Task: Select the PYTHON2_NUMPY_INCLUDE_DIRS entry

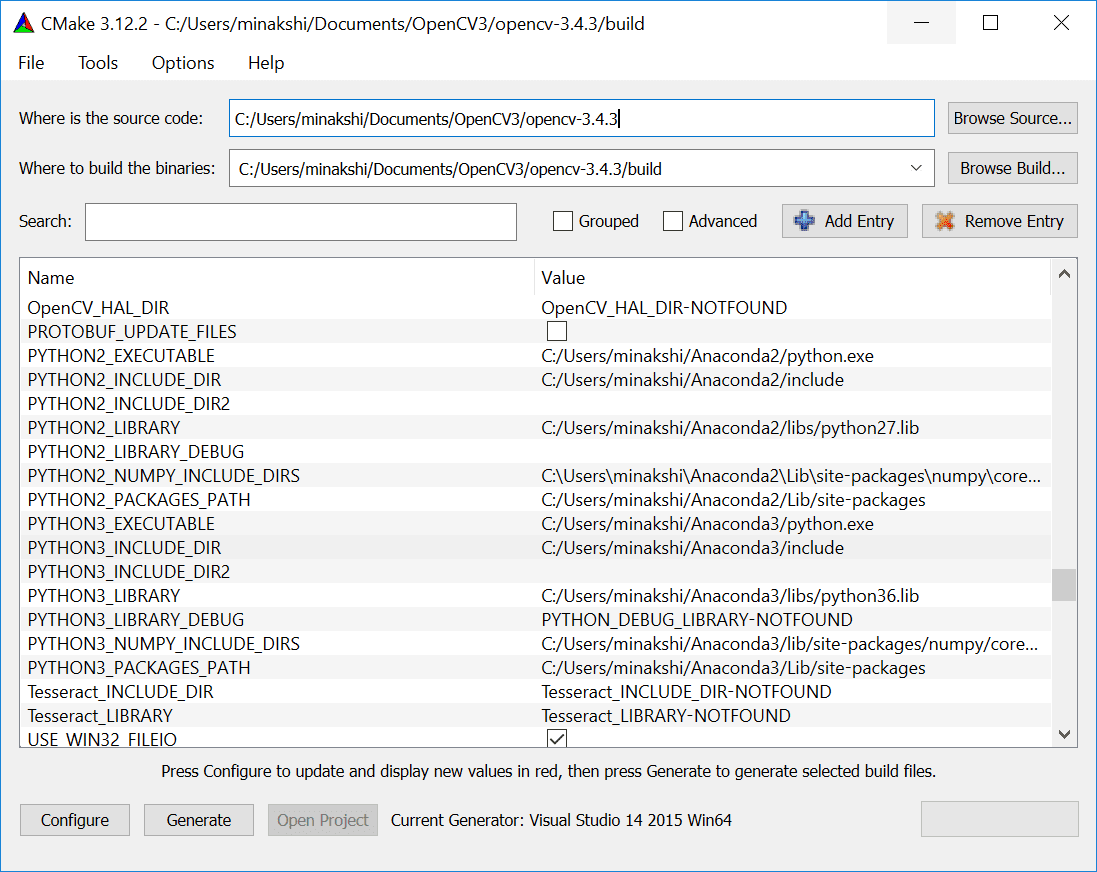Action: click(x=164, y=476)
